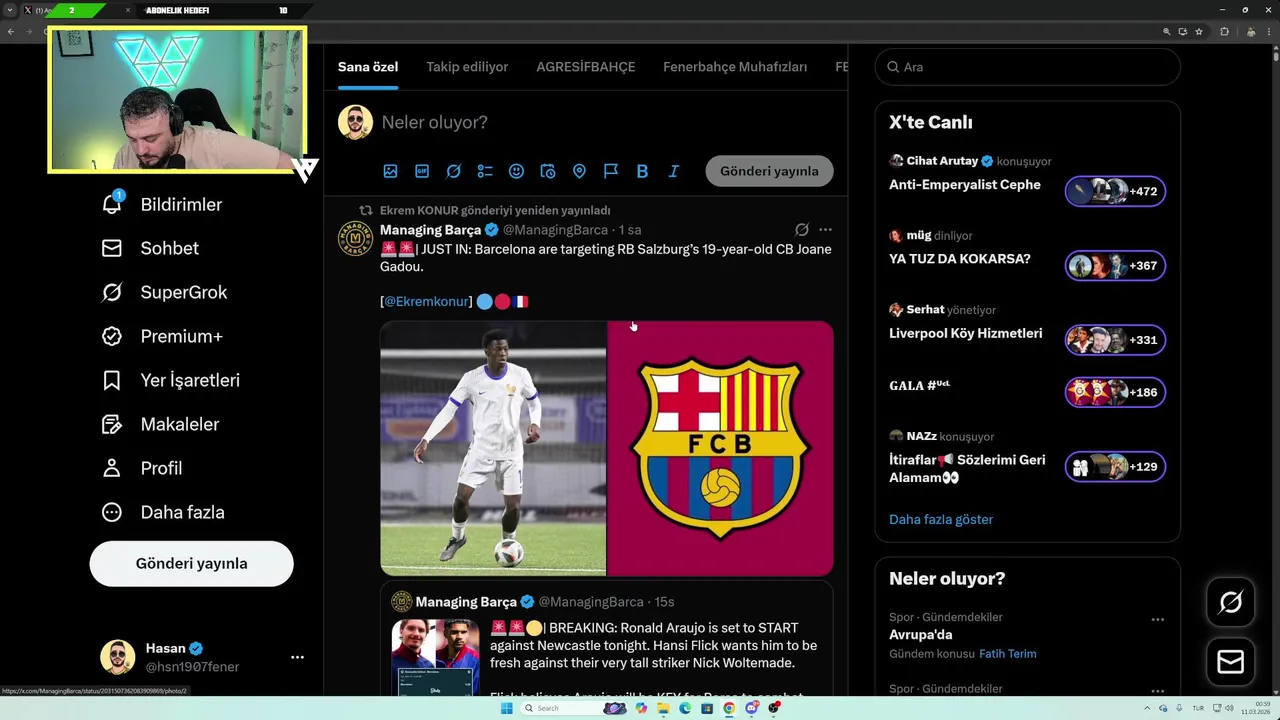Open the browser tab list dropdown

pyautogui.click(x=8, y=10)
